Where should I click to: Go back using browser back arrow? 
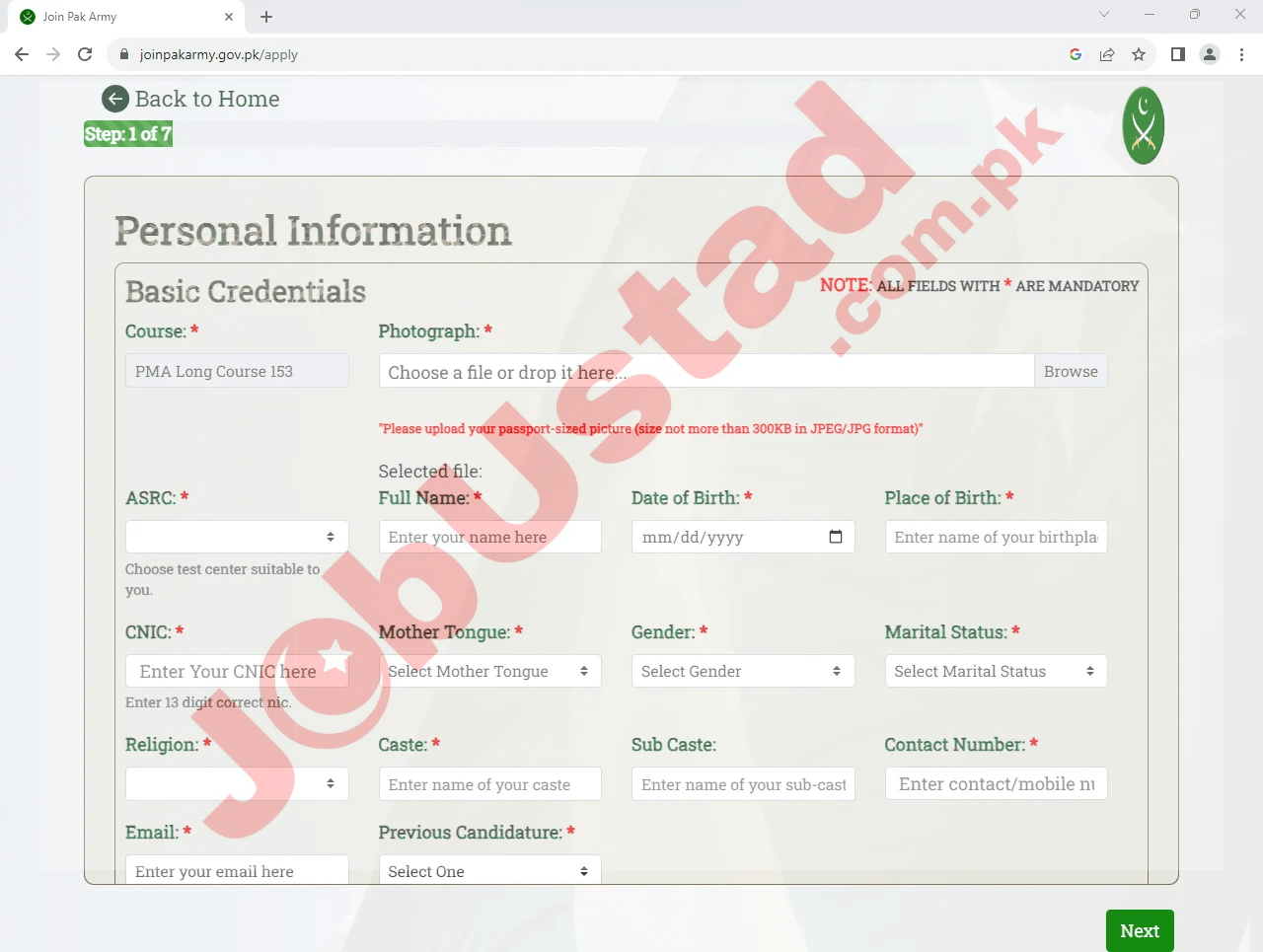point(22,54)
